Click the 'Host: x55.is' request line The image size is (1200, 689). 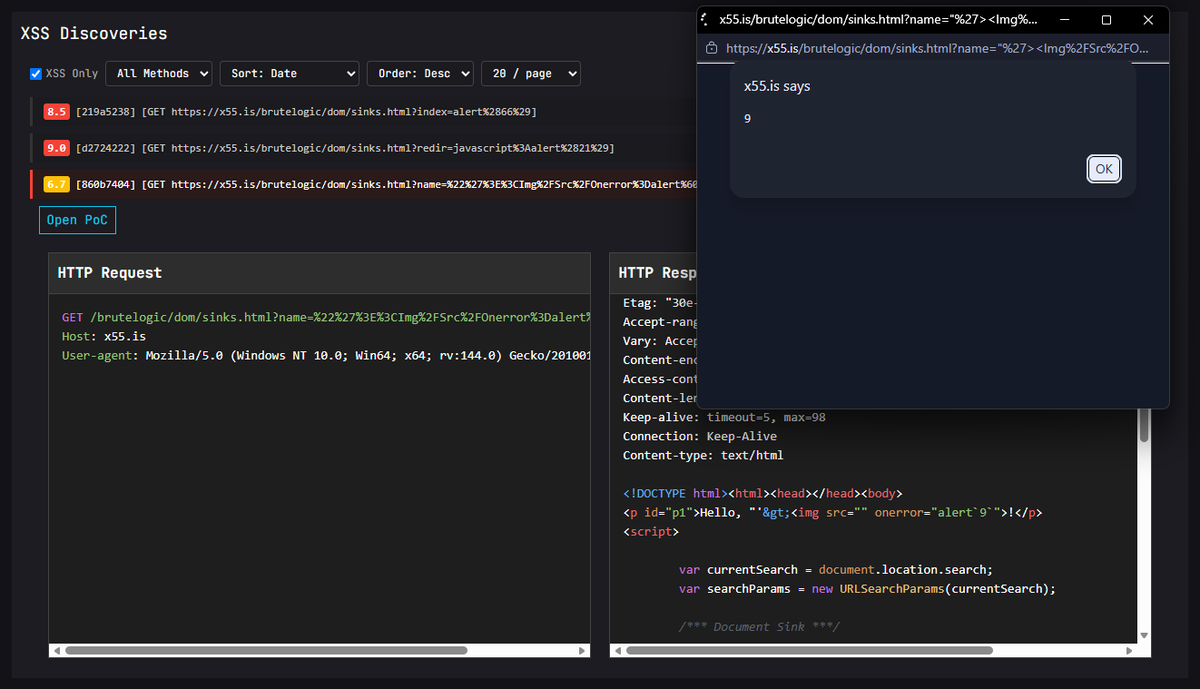click(104, 336)
